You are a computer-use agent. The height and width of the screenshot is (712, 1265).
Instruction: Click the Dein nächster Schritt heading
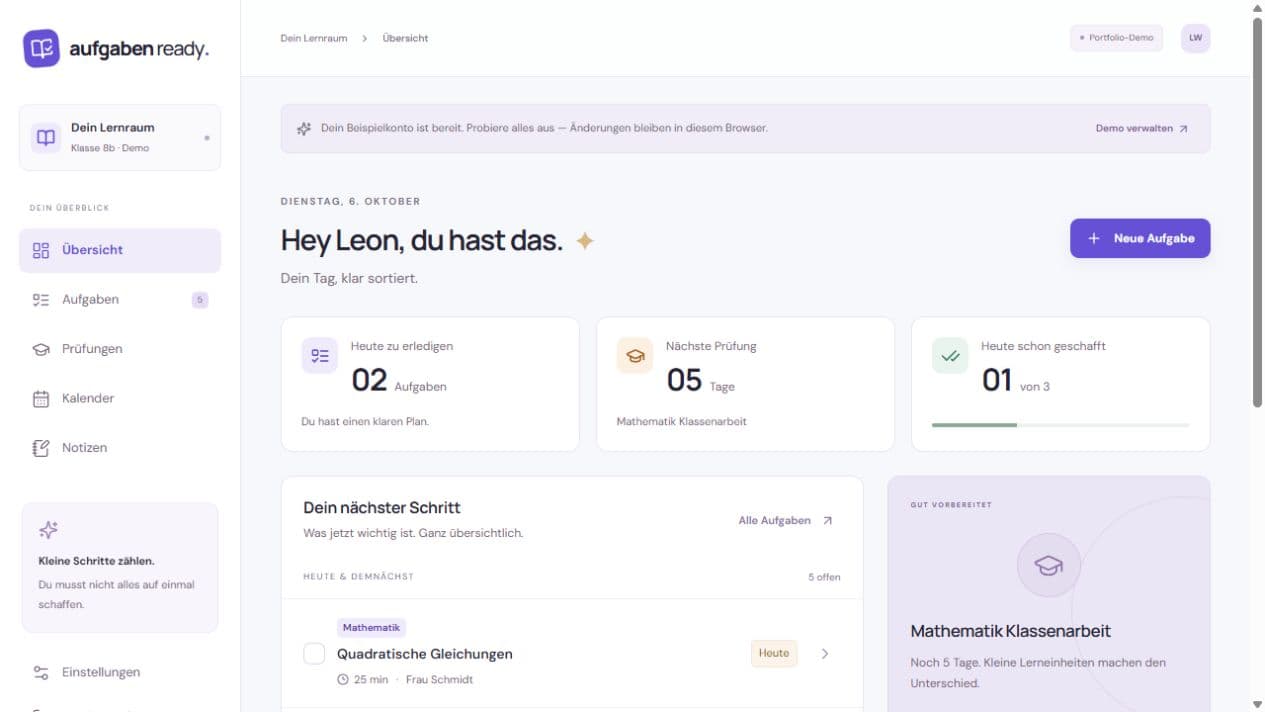pos(382,508)
